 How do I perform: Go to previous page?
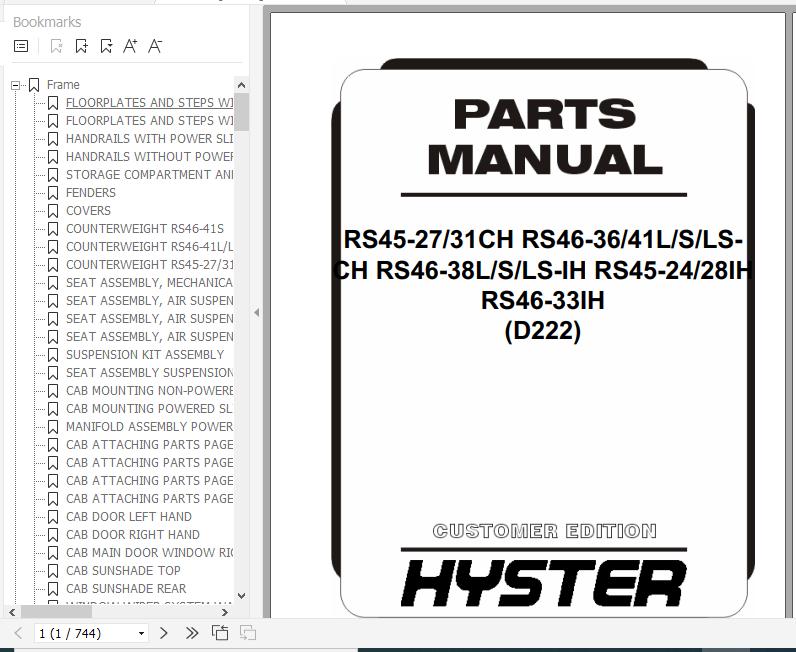(x=19, y=633)
